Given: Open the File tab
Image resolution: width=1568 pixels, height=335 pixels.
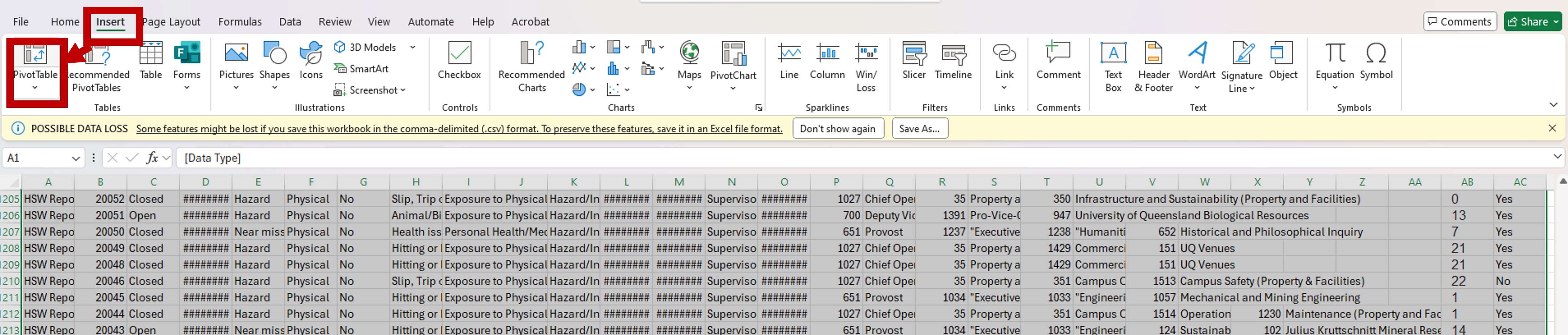Looking at the screenshot, I should tap(21, 22).
